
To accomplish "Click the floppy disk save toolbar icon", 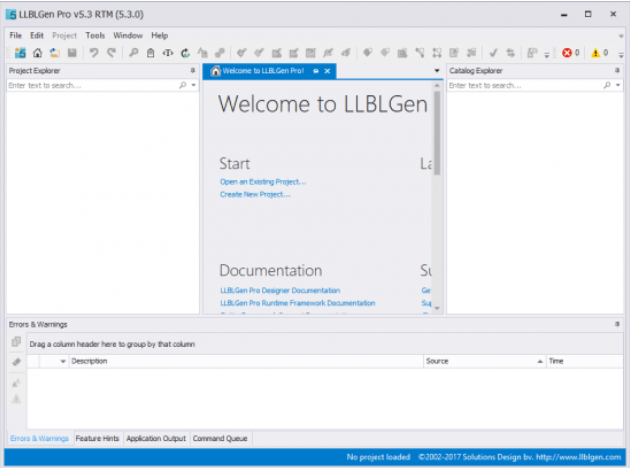I will (x=72, y=53).
